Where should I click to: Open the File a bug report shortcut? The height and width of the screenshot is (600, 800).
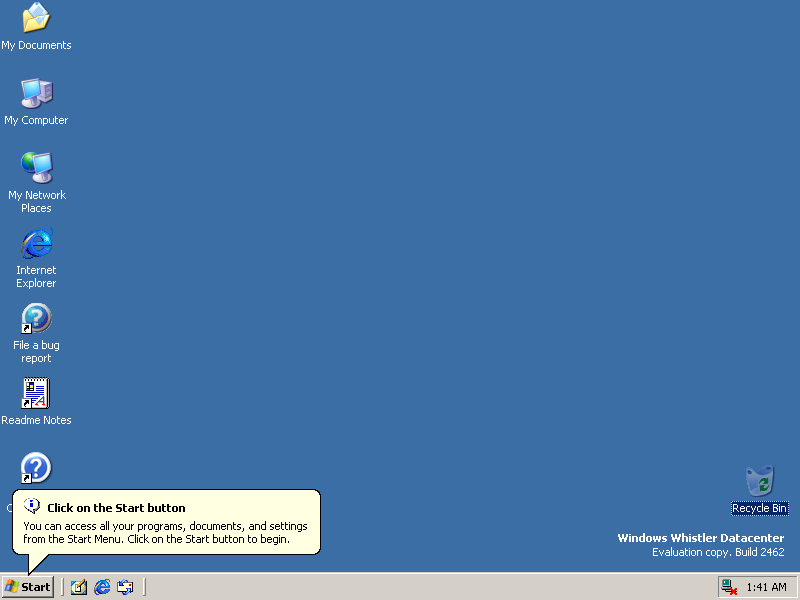pyautogui.click(x=36, y=319)
